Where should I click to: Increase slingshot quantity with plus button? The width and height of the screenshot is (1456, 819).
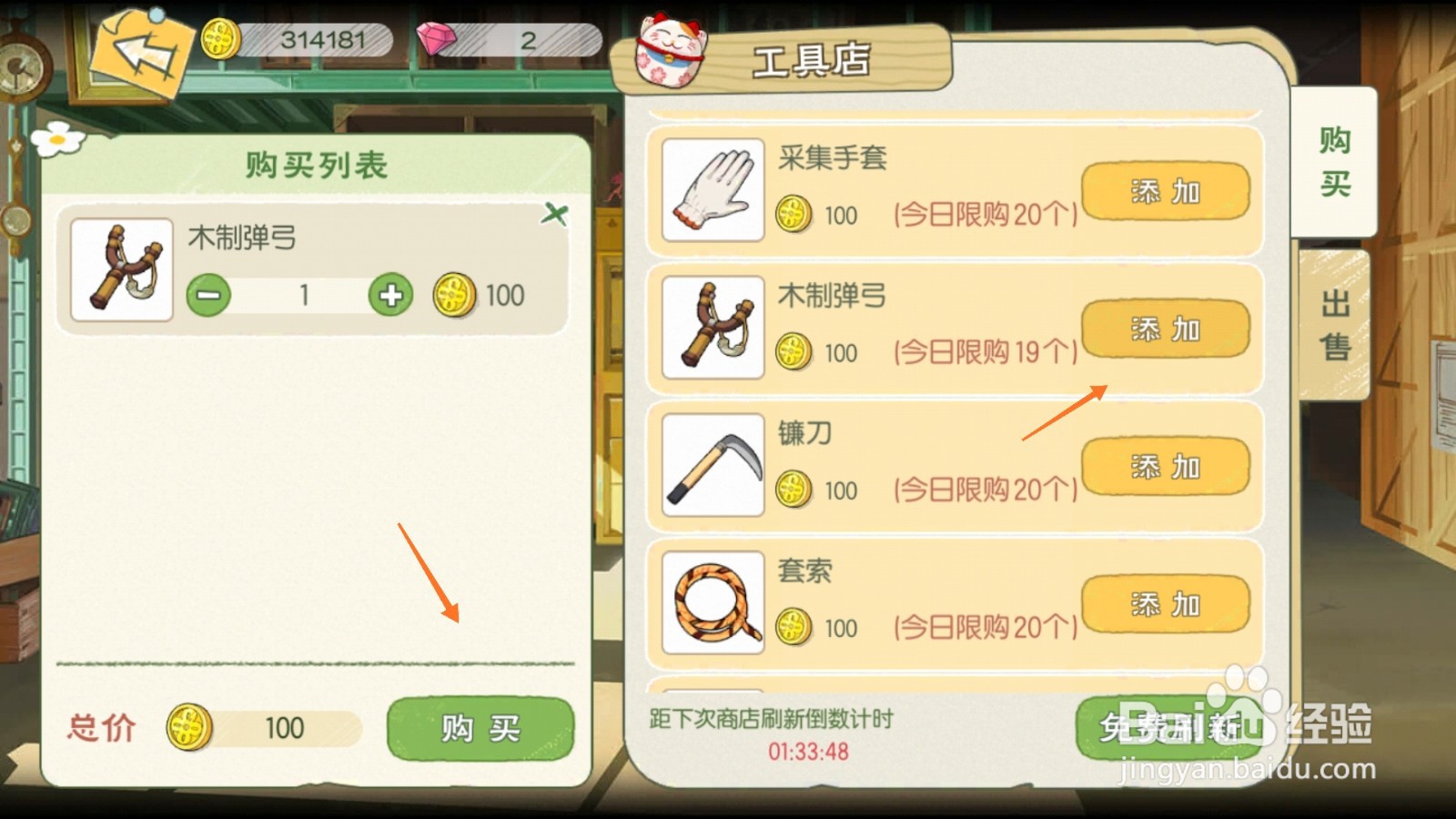pos(391,295)
